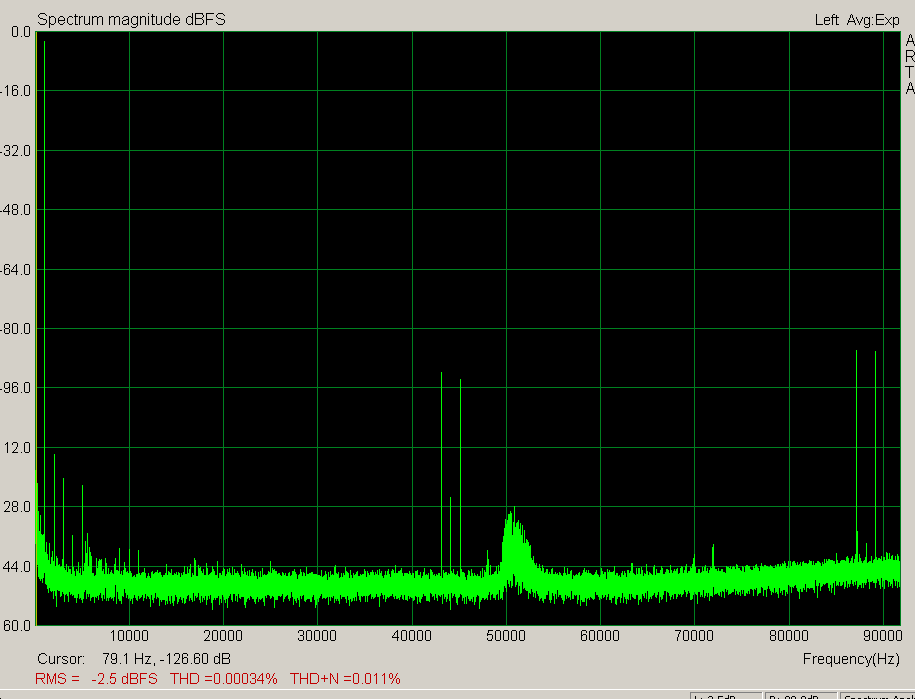The height and width of the screenshot is (699, 915).
Task: Click the 'Spectrum magnitude dBFS' graph title
Action: (x=131, y=19)
